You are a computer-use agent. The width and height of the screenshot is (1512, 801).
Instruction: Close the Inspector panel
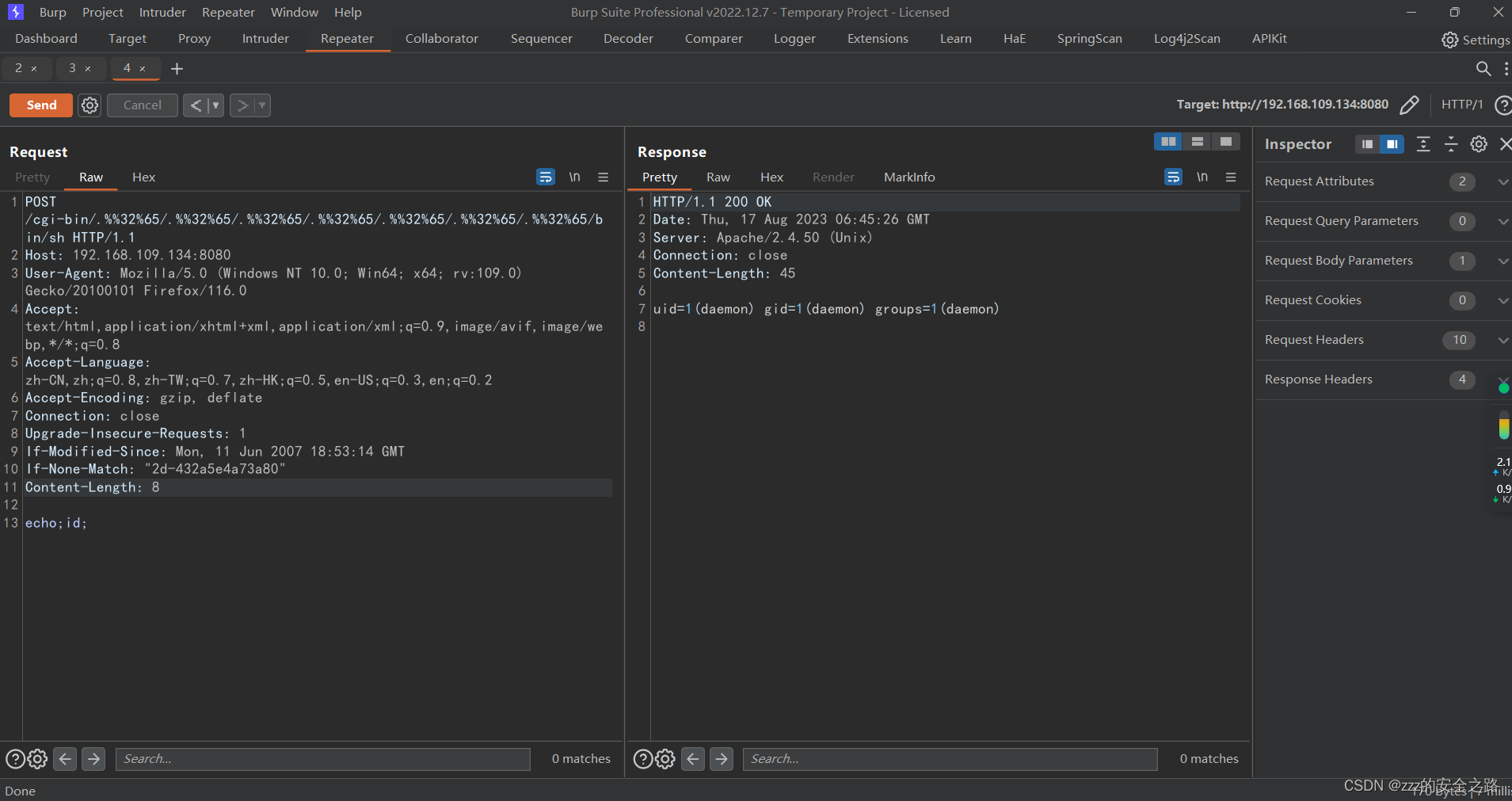point(1505,144)
